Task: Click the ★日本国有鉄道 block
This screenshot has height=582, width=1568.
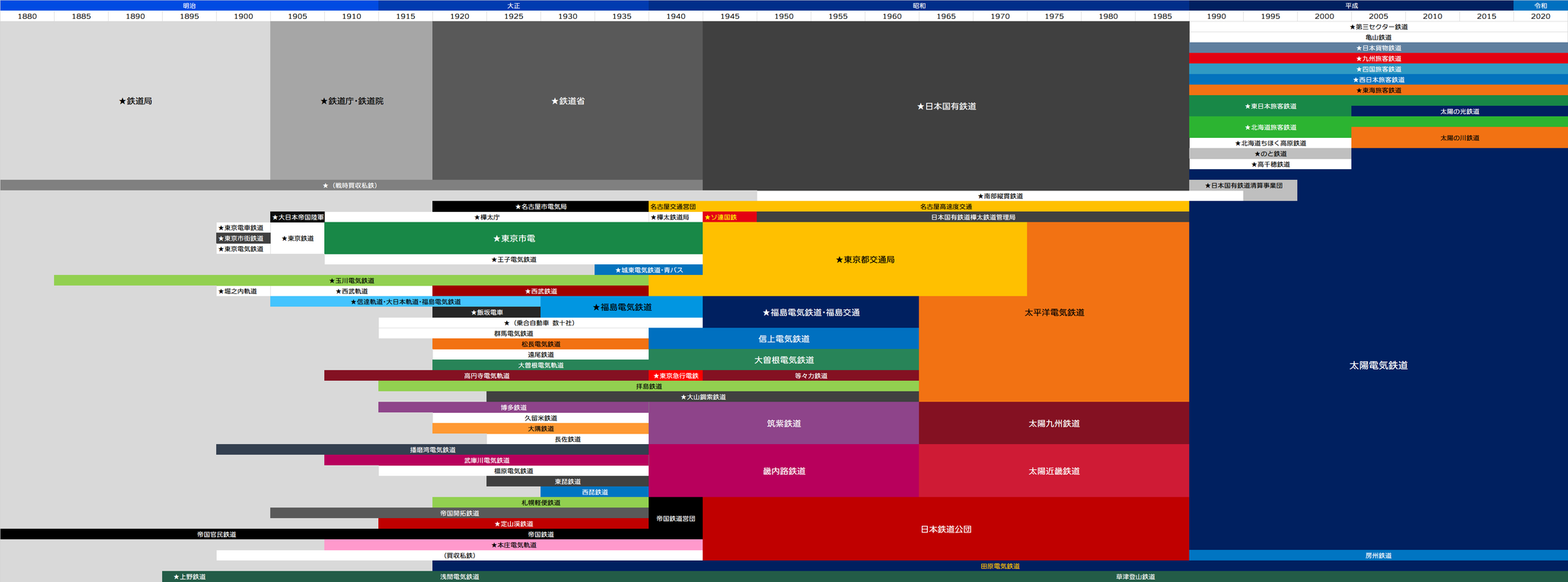Action: coord(945,106)
